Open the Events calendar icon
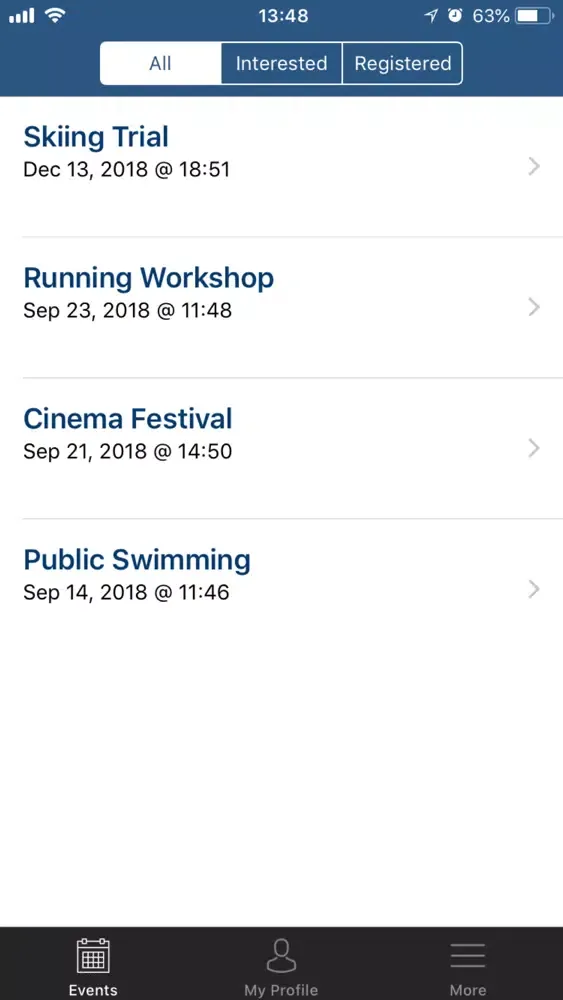563x1000 pixels. [x=93, y=955]
